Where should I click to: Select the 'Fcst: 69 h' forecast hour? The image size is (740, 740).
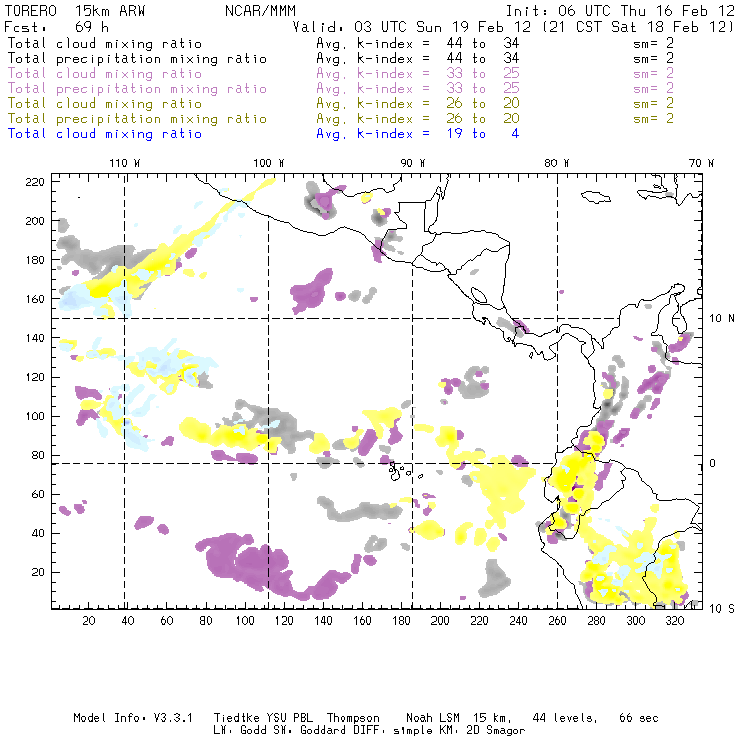(x=56, y=27)
